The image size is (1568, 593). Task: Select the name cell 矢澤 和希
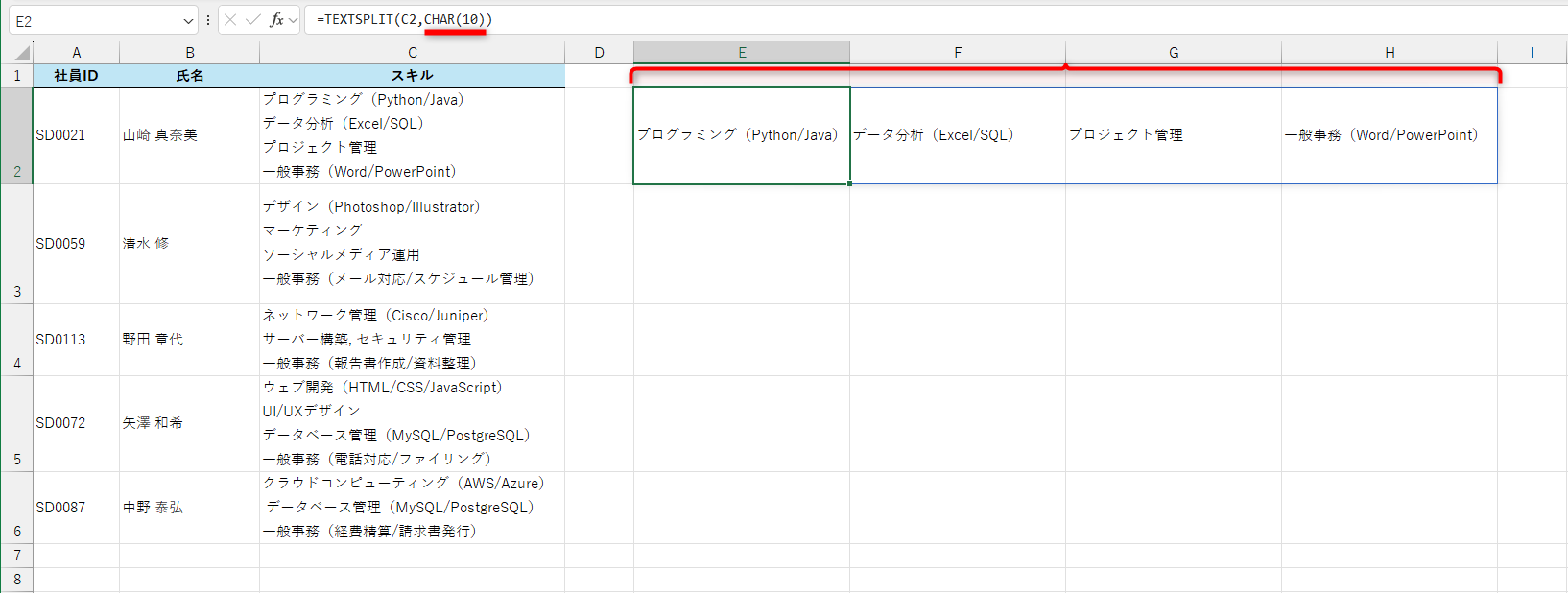pos(190,423)
